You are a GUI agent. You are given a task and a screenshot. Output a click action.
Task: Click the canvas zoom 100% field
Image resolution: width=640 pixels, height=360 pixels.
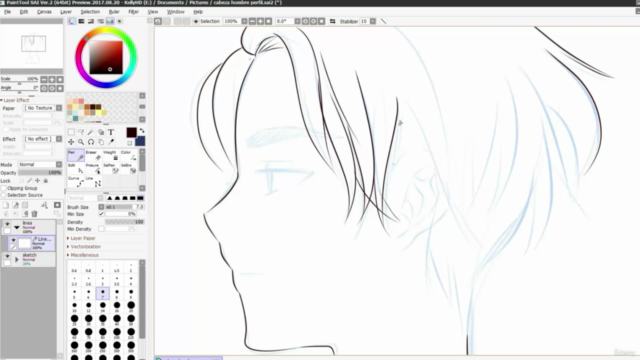(231, 21)
